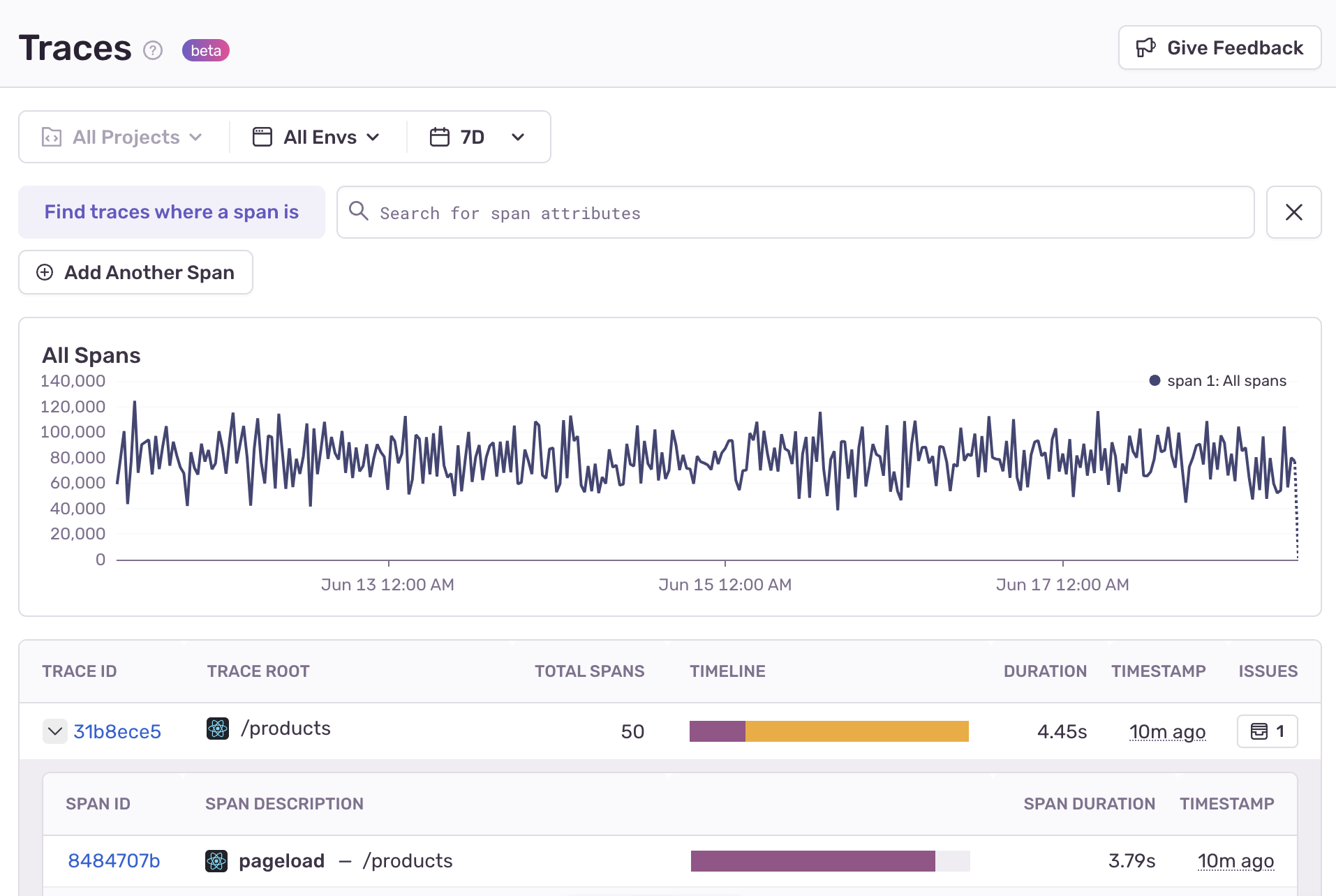Click 'Find traces where a span is' label

coord(172,212)
